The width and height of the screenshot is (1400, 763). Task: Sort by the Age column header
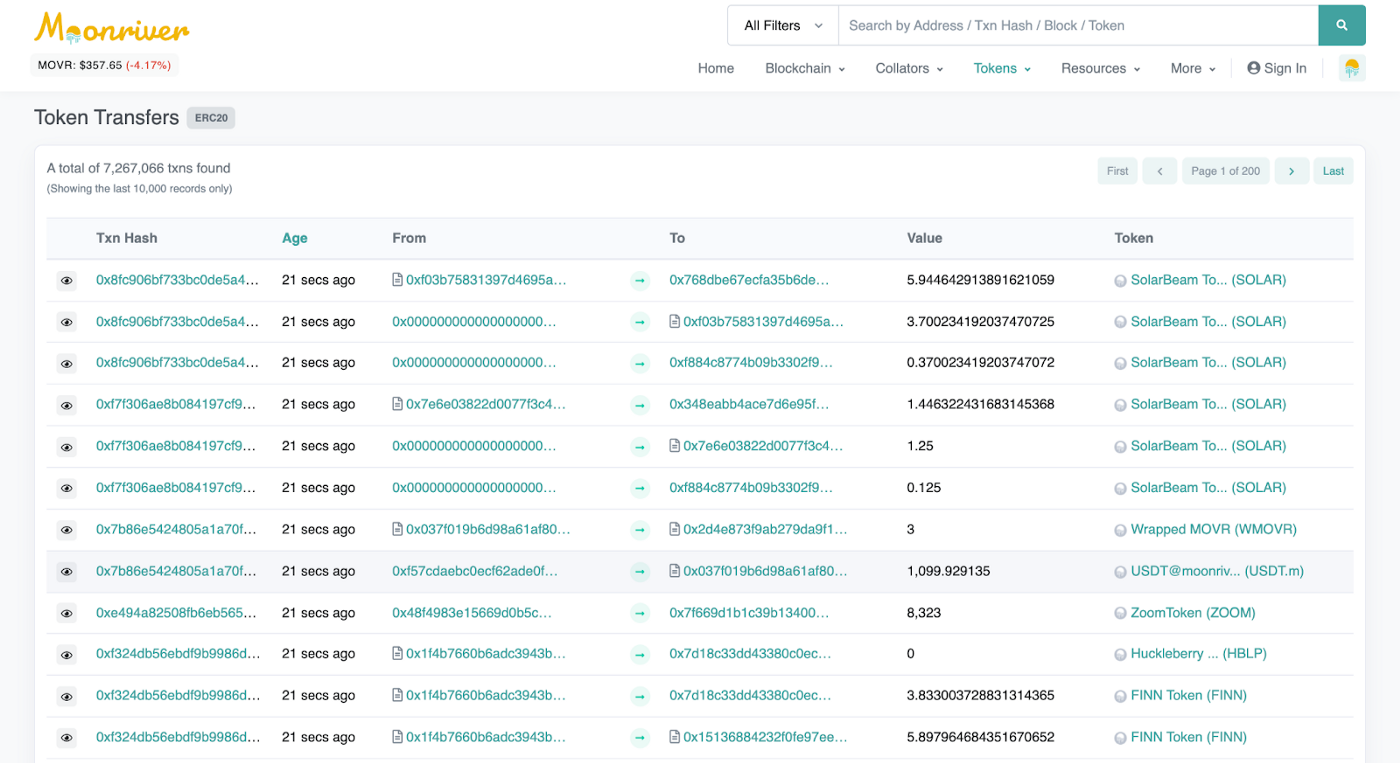click(295, 238)
